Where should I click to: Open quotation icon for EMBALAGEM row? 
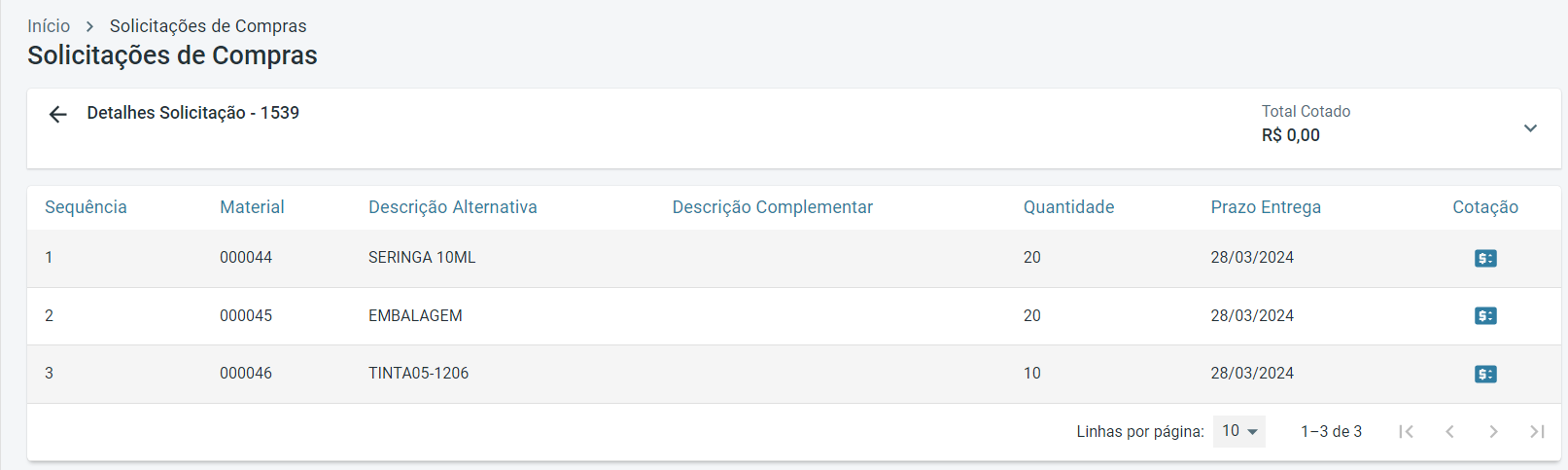pyautogui.click(x=1484, y=315)
